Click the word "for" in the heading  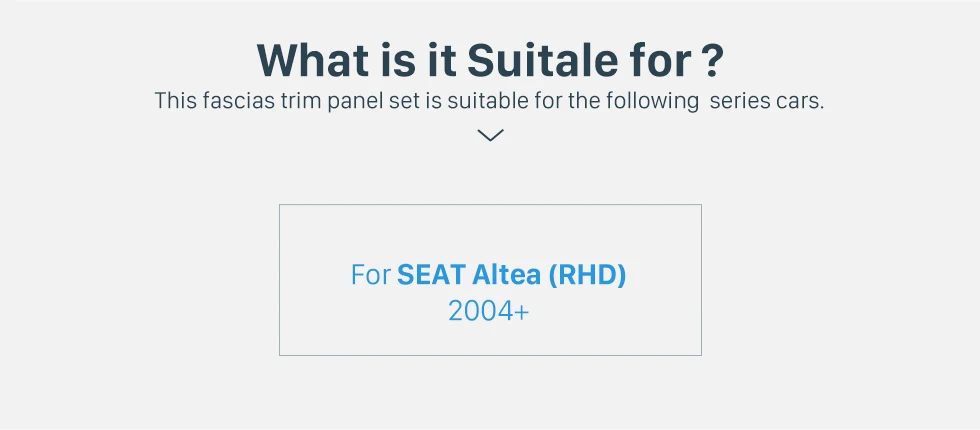coord(658,61)
